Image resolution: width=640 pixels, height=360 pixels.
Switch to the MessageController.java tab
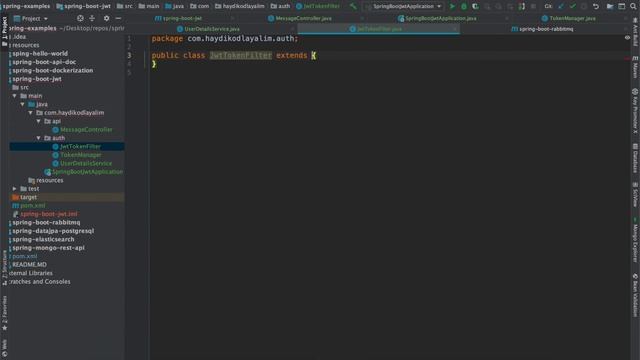click(x=303, y=18)
